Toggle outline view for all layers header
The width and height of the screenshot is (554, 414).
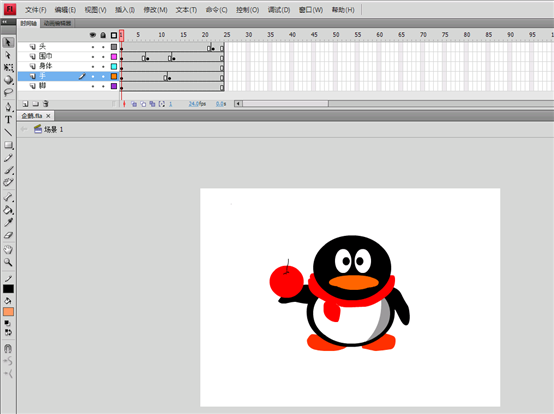(114, 35)
